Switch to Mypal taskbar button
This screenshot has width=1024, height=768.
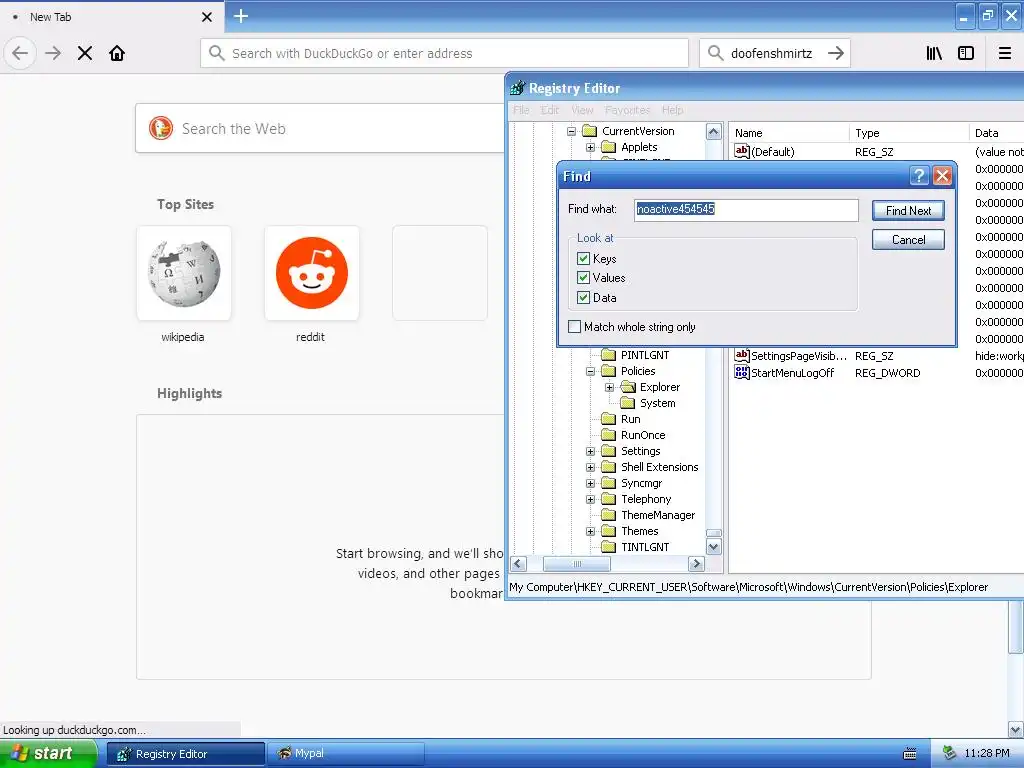point(345,754)
